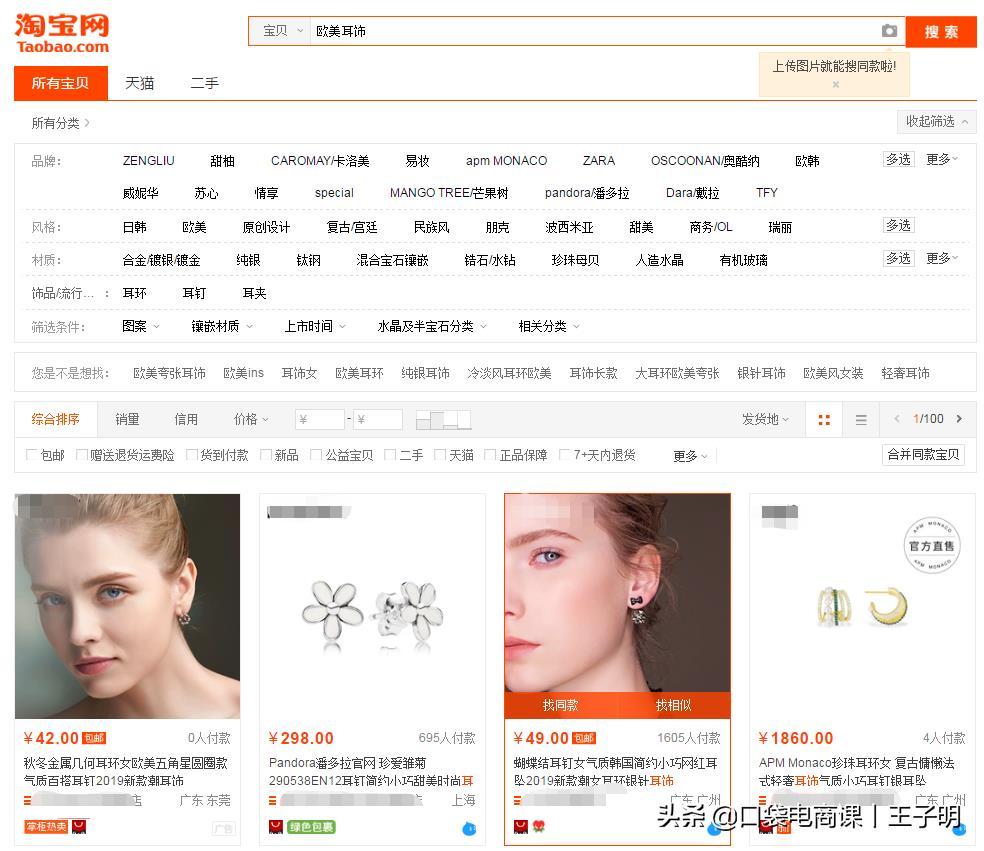Click the 包邮 badge on ¥49.00 item
The width and height of the screenshot is (984, 851).
[584, 738]
